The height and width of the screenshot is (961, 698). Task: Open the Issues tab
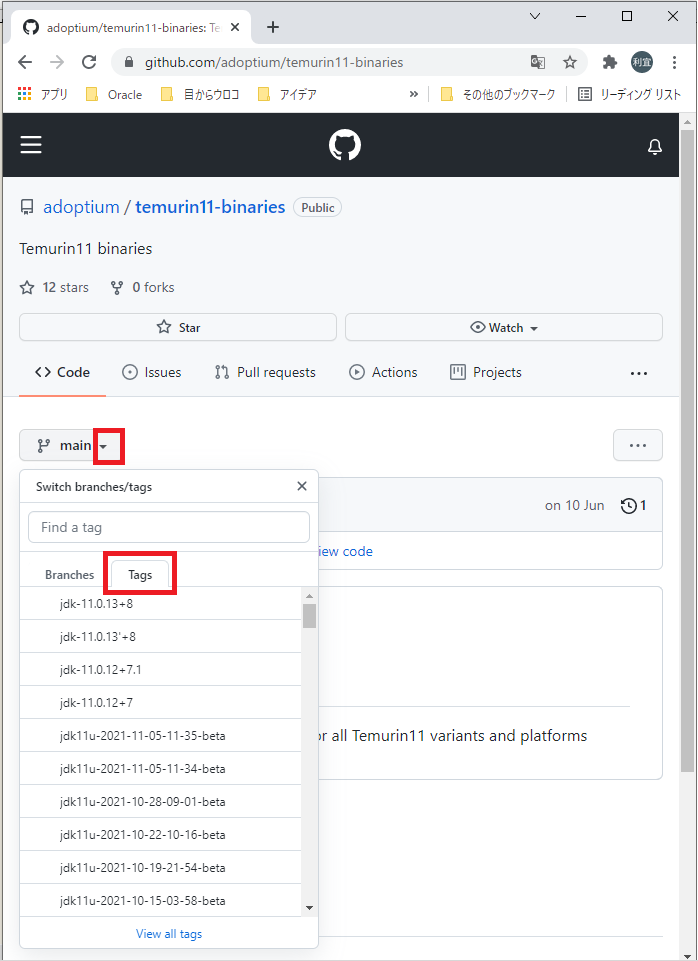coord(152,373)
